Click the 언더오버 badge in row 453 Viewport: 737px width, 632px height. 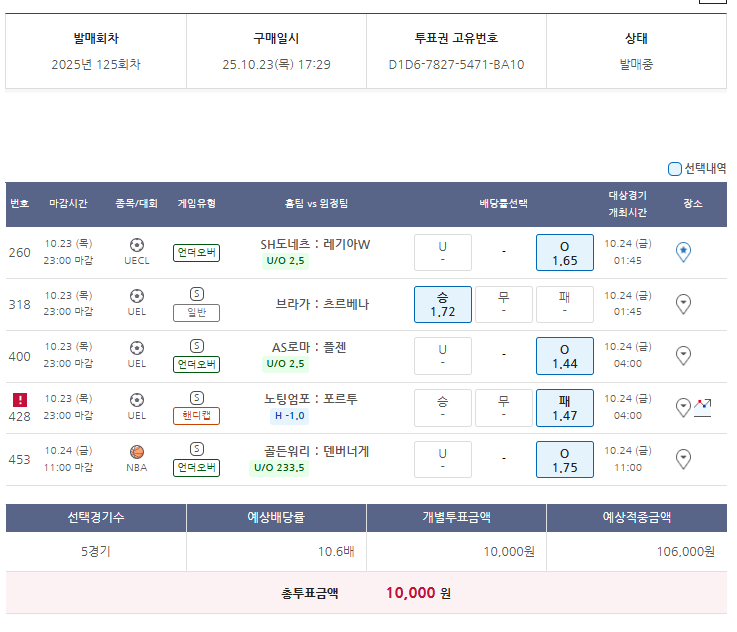(196, 468)
